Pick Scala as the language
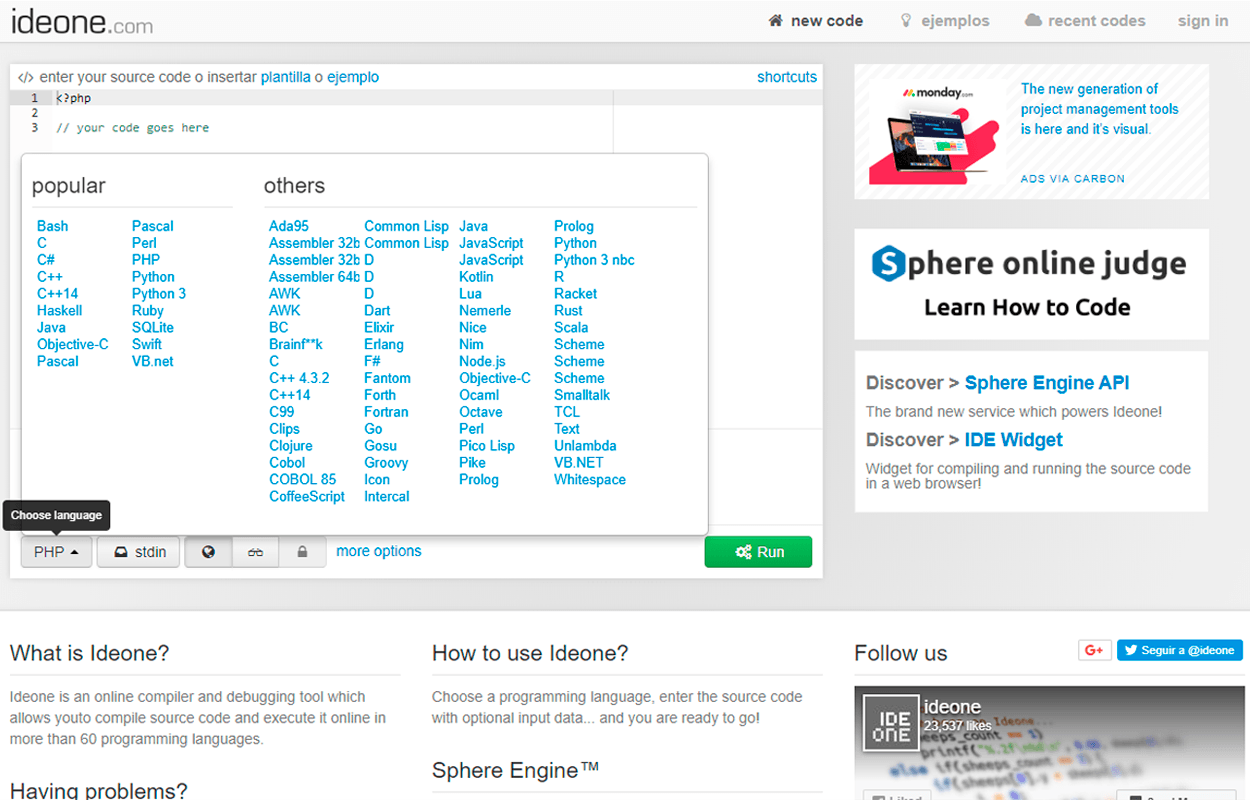 pos(571,327)
